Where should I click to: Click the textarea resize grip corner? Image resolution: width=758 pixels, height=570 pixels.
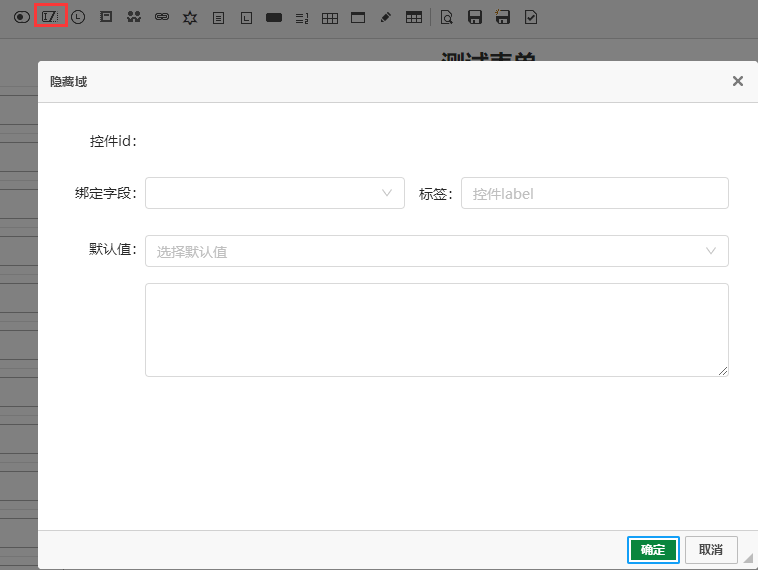[x=723, y=371]
